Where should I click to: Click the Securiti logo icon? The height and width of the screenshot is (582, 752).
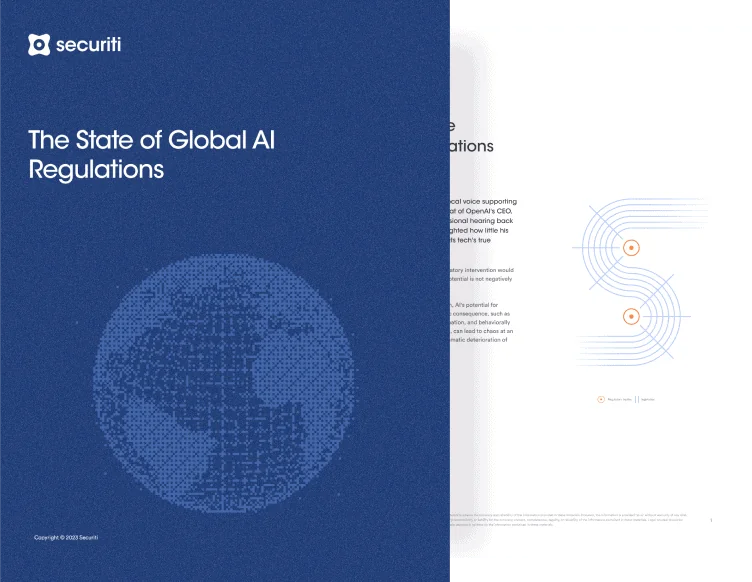[39, 45]
